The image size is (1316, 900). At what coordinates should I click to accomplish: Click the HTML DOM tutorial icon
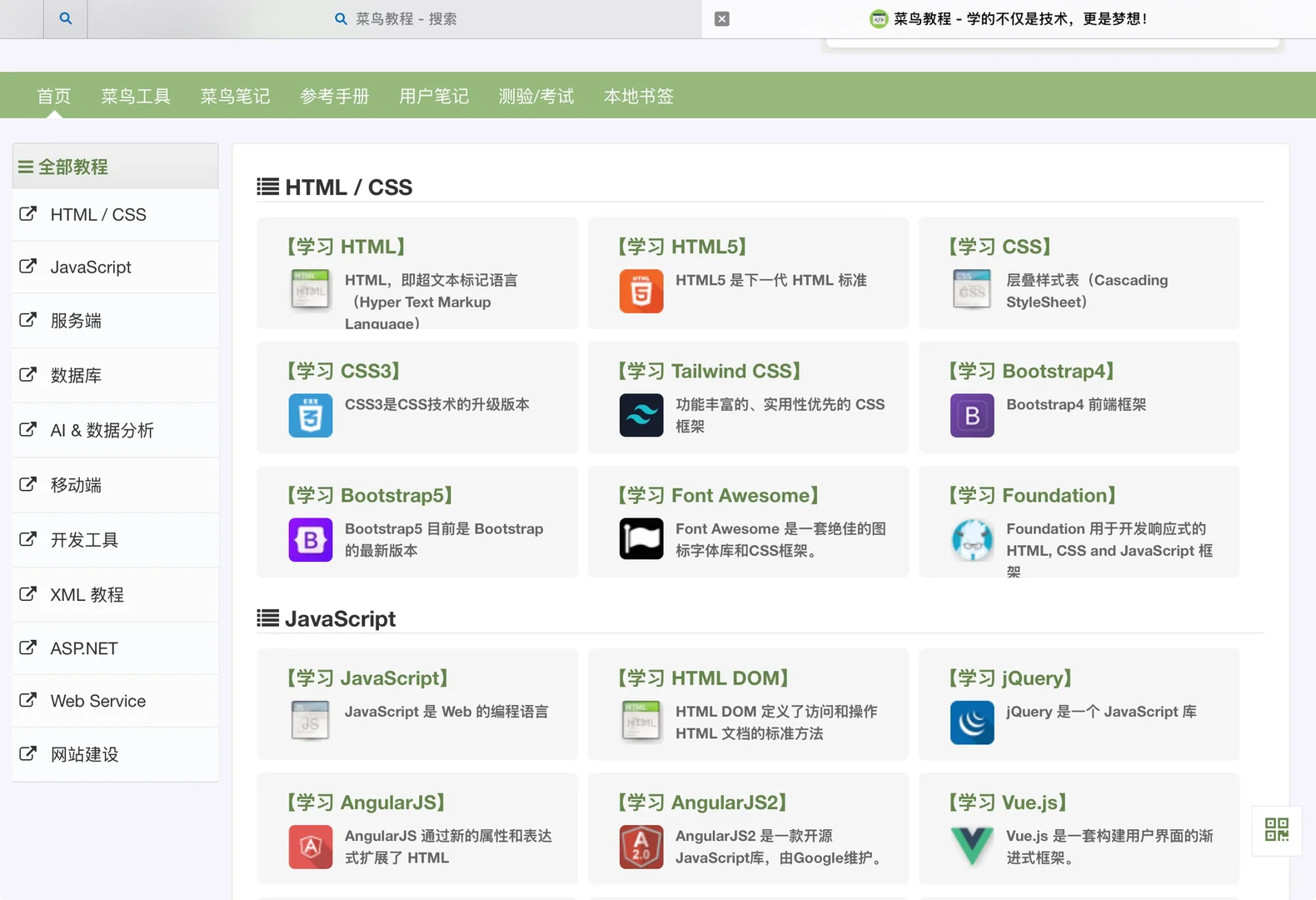click(641, 722)
